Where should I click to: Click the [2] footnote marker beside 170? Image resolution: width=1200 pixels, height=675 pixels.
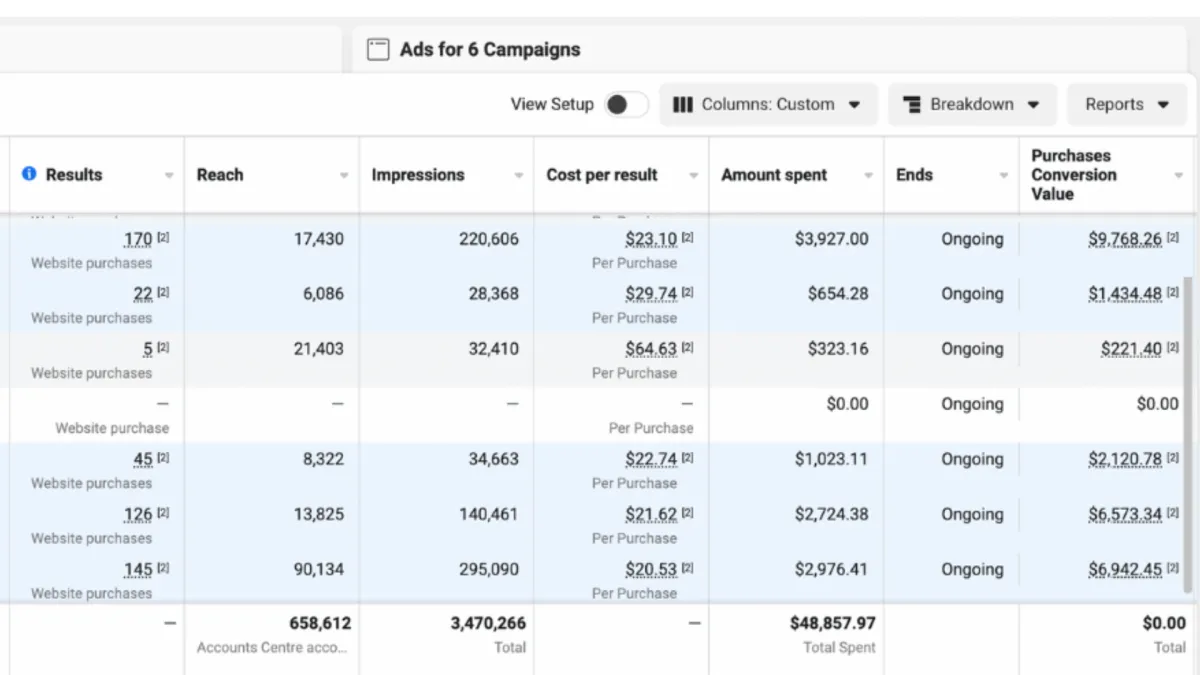pyautogui.click(x=163, y=237)
